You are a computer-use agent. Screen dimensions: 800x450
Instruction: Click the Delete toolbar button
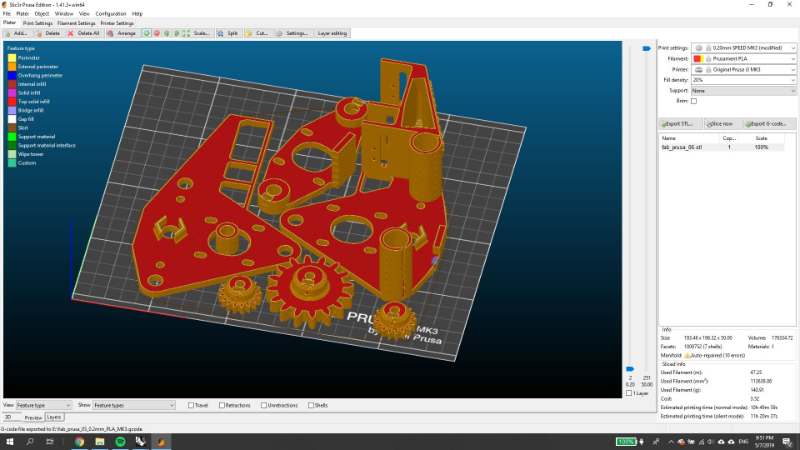coord(48,33)
